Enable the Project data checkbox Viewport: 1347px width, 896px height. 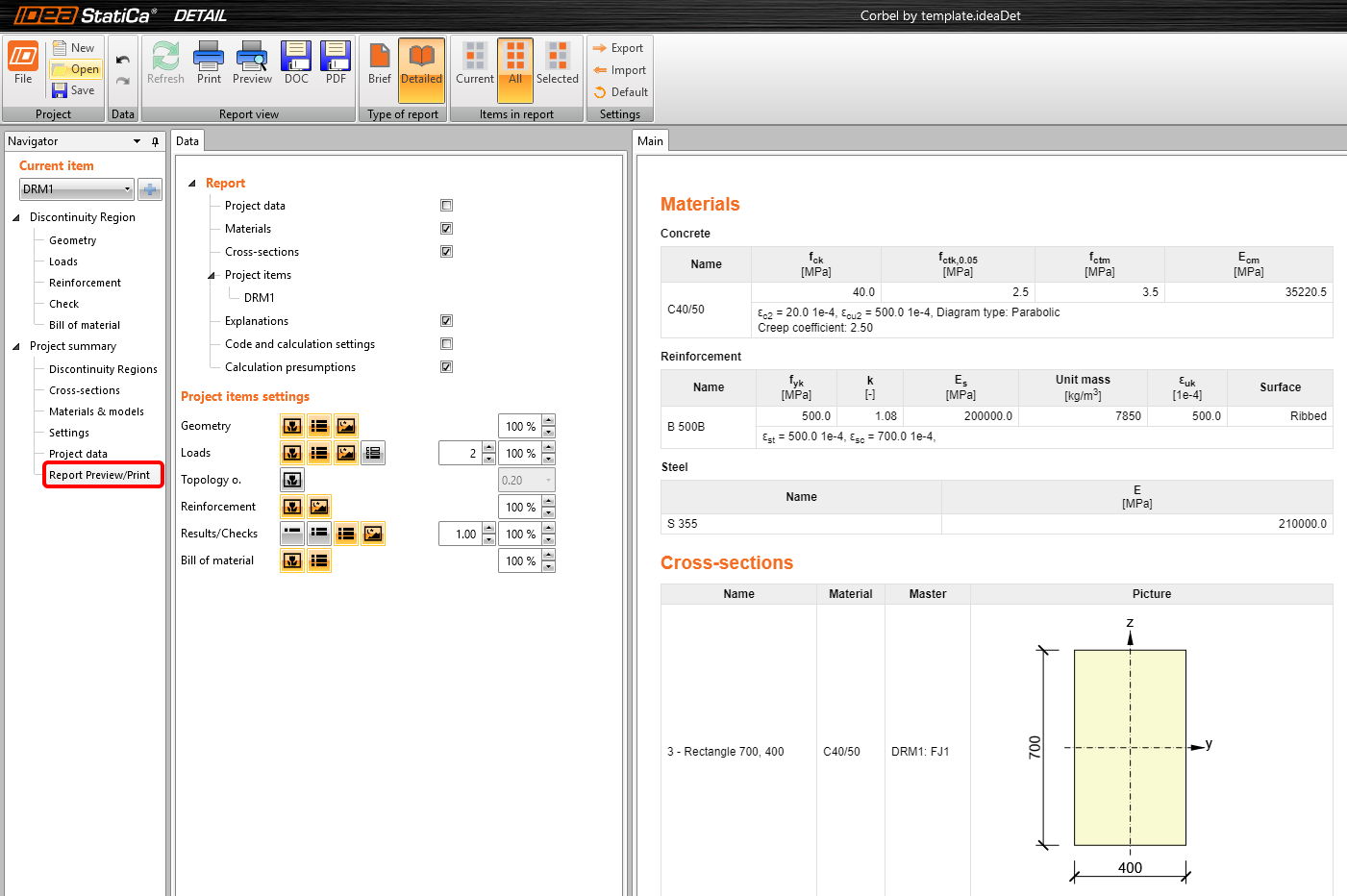[x=446, y=206]
